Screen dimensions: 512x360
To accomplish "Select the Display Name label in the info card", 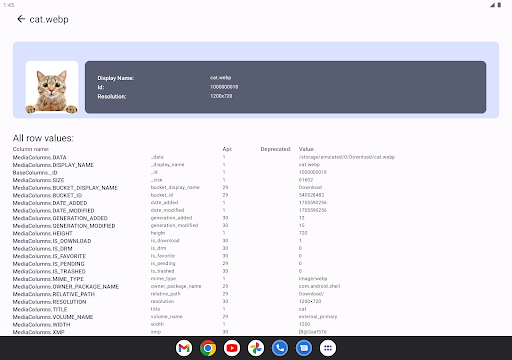I will tap(116, 78).
